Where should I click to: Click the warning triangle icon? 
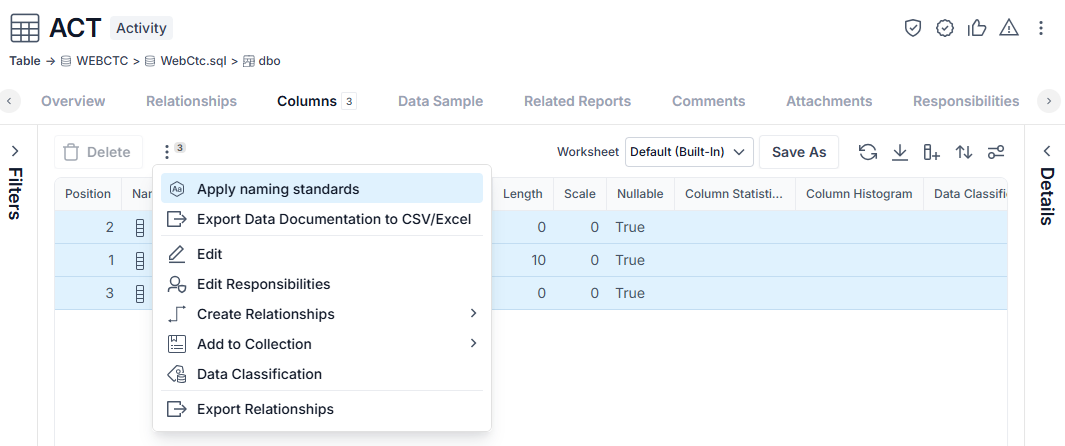click(1009, 28)
